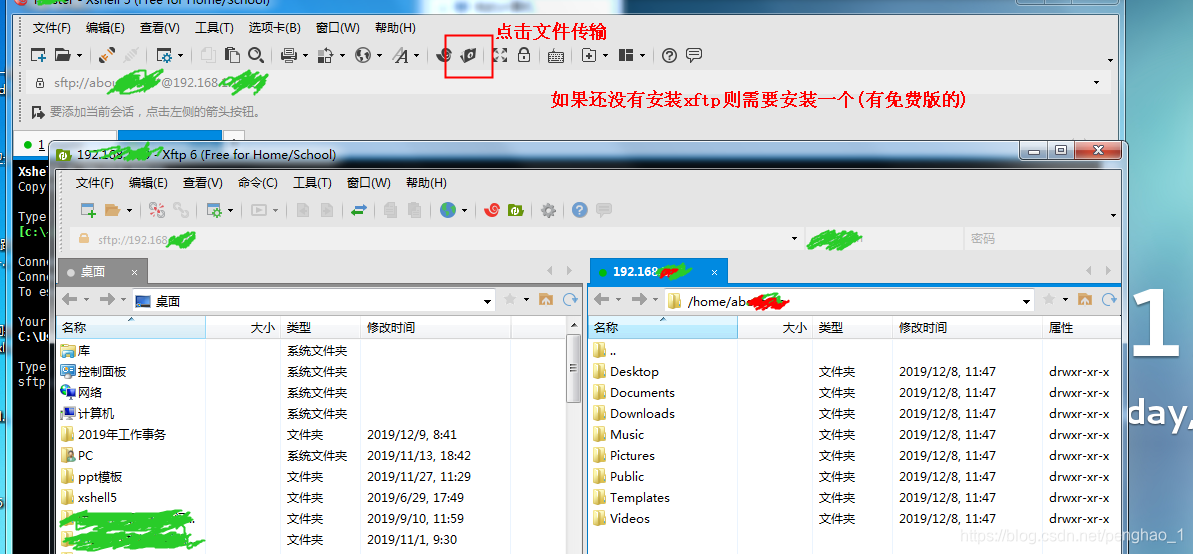Click Xshell's keyboard icon
Screen dimensions: 1193x554
coord(555,55)
